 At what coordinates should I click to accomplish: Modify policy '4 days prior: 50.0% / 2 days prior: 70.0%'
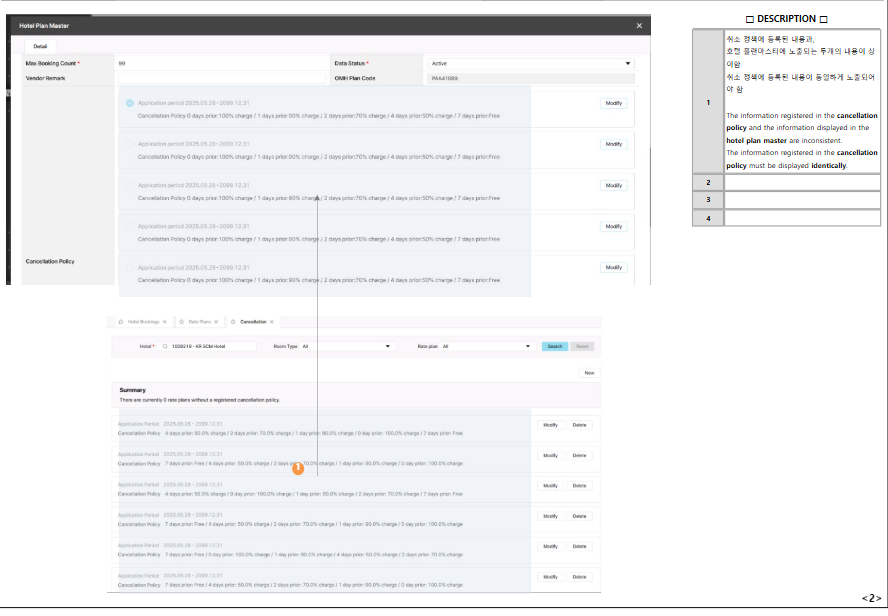(x=550, y=425)
